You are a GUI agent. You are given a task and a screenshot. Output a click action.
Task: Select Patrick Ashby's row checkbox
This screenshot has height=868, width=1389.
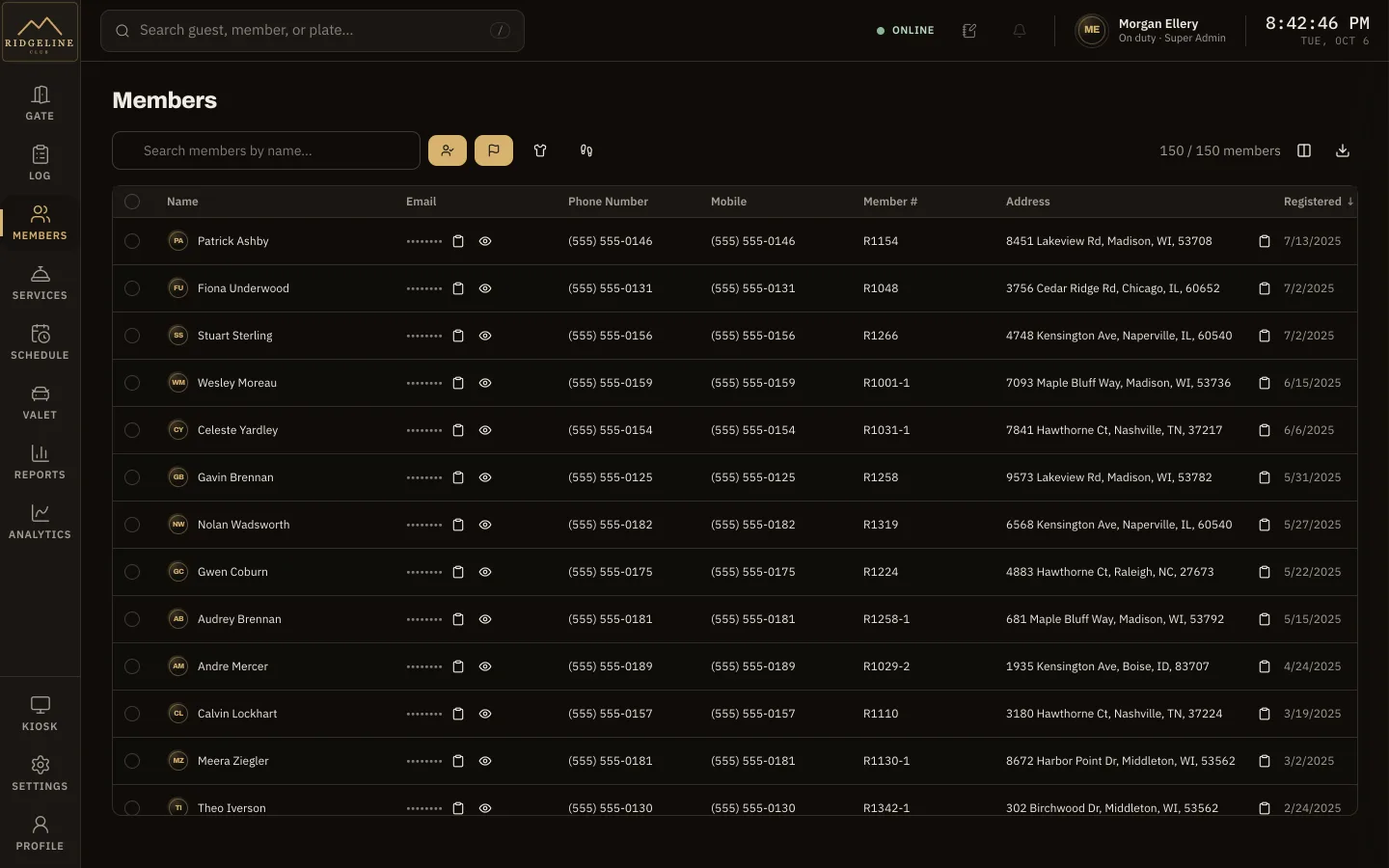click(132, 241)
